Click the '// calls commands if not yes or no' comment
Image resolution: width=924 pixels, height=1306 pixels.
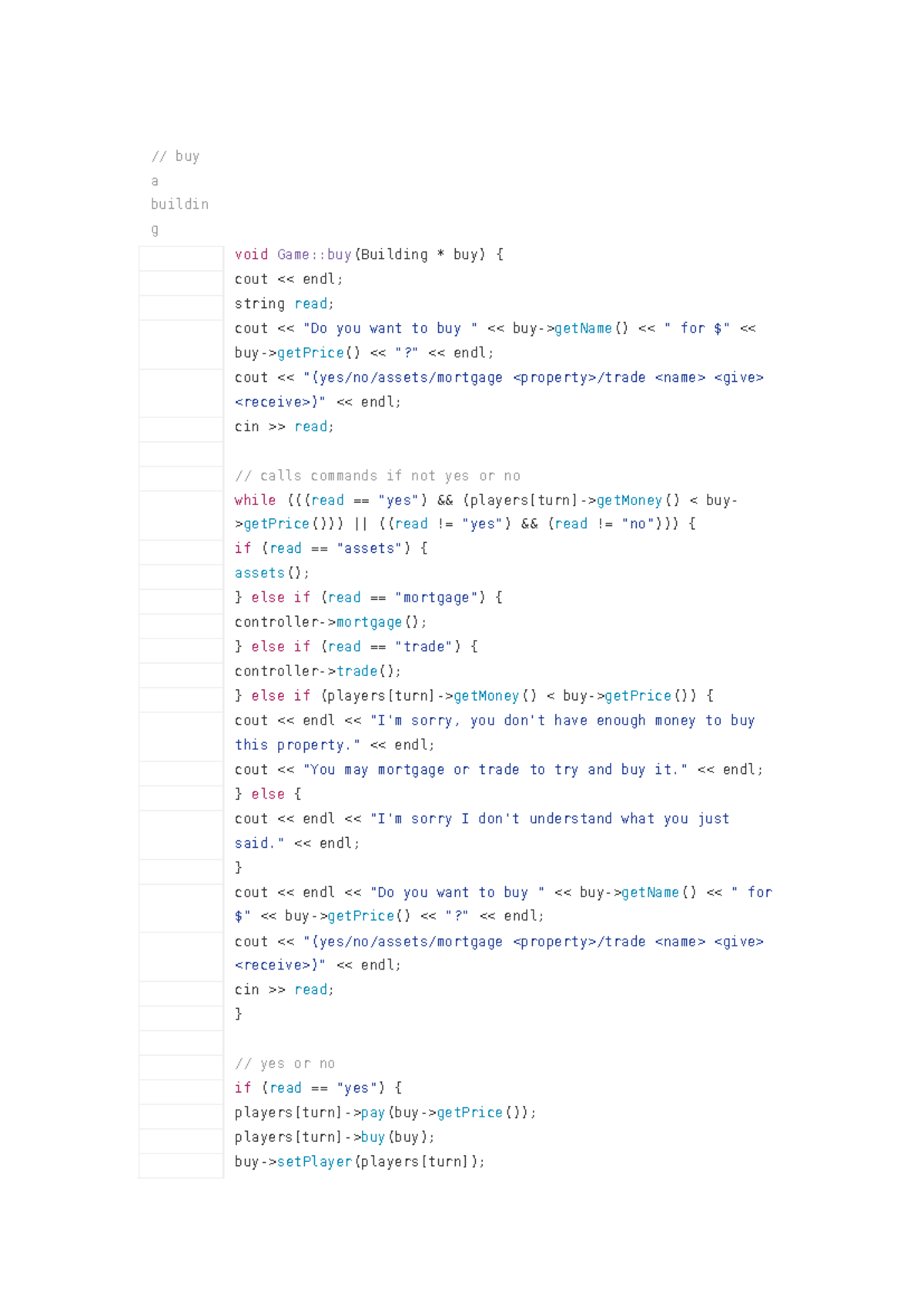click(377, 476)
